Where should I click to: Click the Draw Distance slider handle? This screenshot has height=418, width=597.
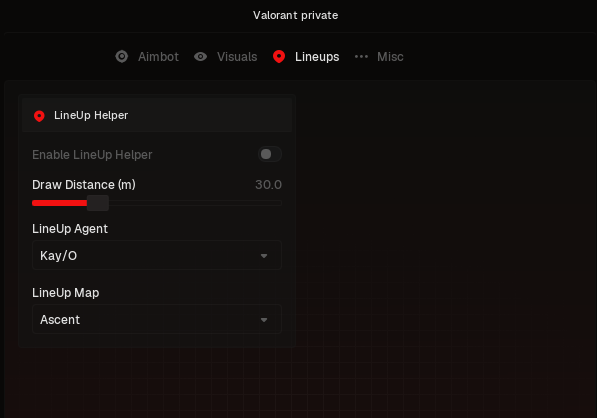(98, 203)
